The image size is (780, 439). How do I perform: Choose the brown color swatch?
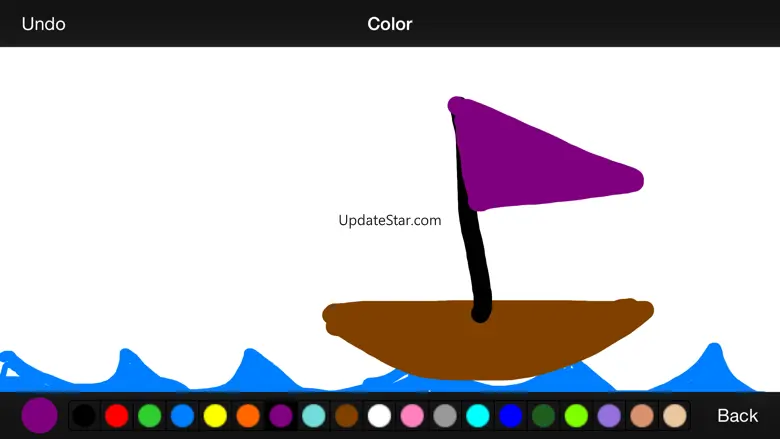347,416
